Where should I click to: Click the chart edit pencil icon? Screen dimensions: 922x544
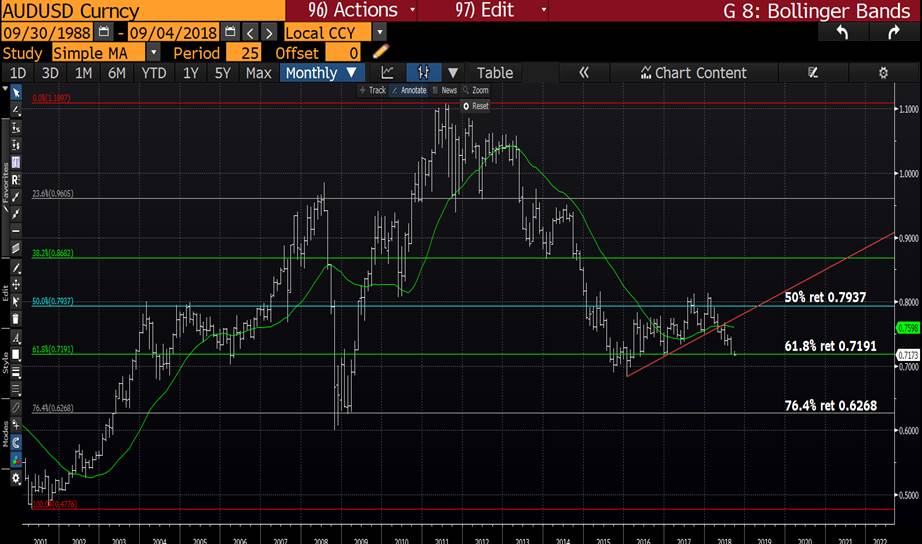(x=813, y=73)
